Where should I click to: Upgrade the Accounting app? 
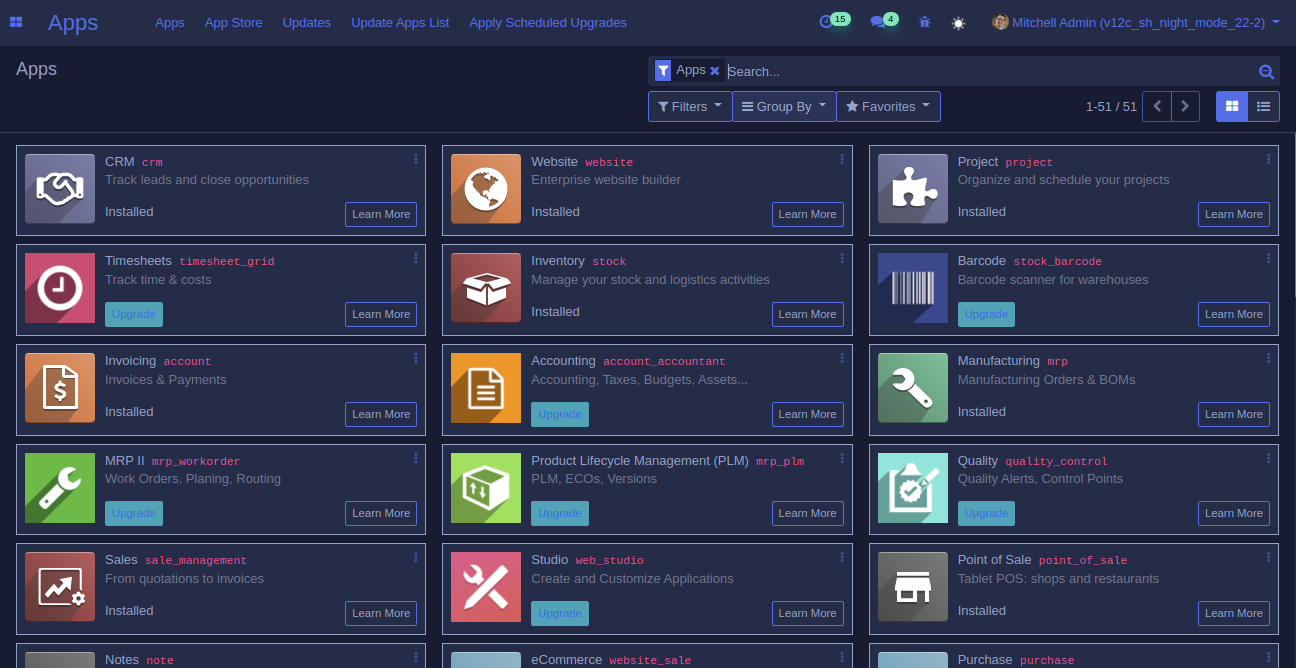coord(560,414)
